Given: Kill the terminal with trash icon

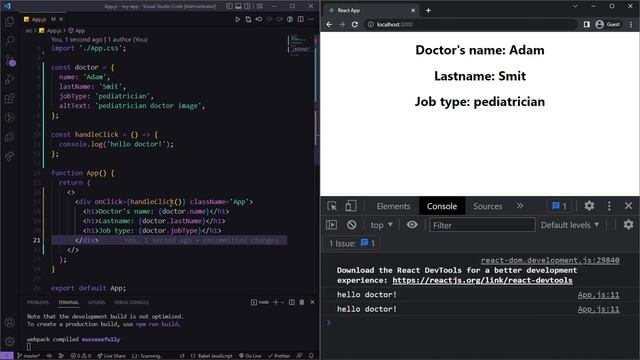Looking at the screenshot, I should point(302,302).
